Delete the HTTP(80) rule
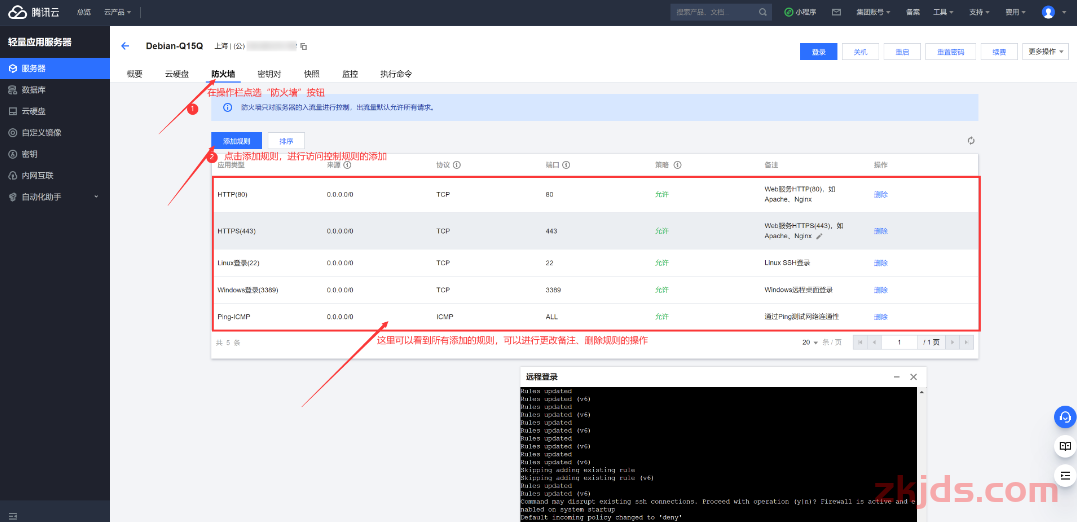 click(881, 194)
